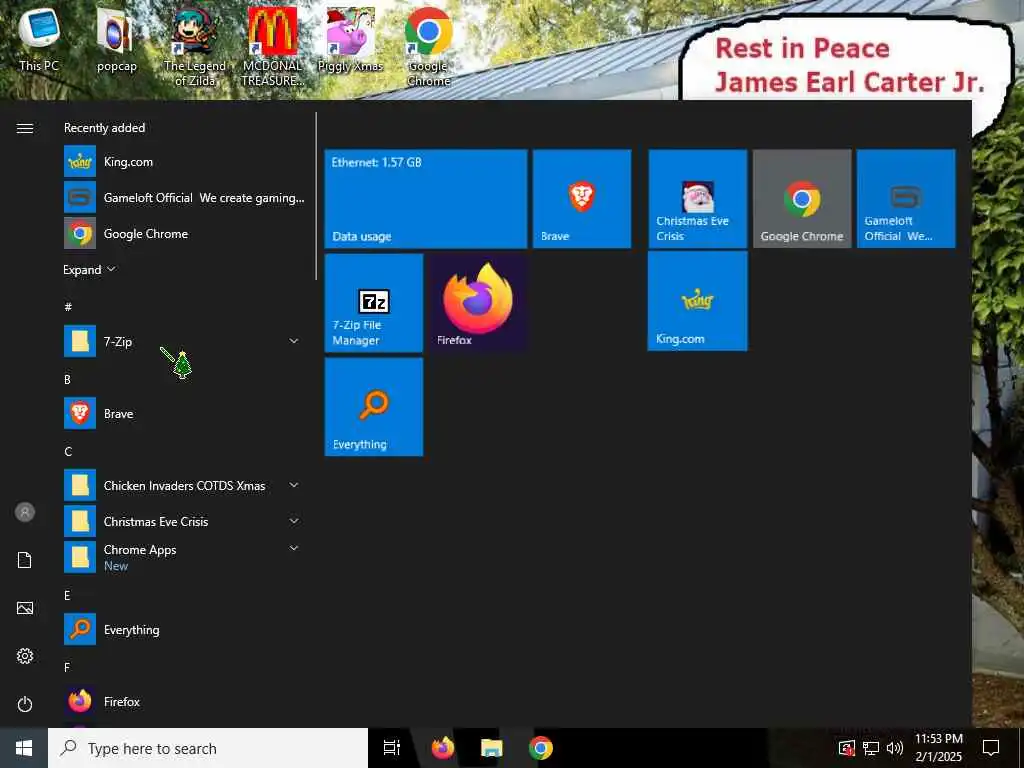Focus the 'Type here to search' box

point(208,748)
